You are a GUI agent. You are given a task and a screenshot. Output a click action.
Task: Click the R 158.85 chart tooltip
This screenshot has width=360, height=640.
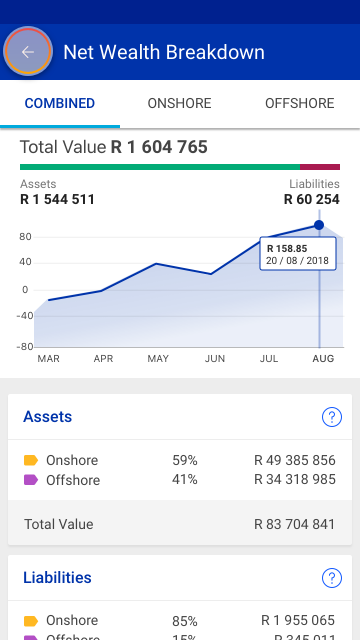[x=298, y=253]
